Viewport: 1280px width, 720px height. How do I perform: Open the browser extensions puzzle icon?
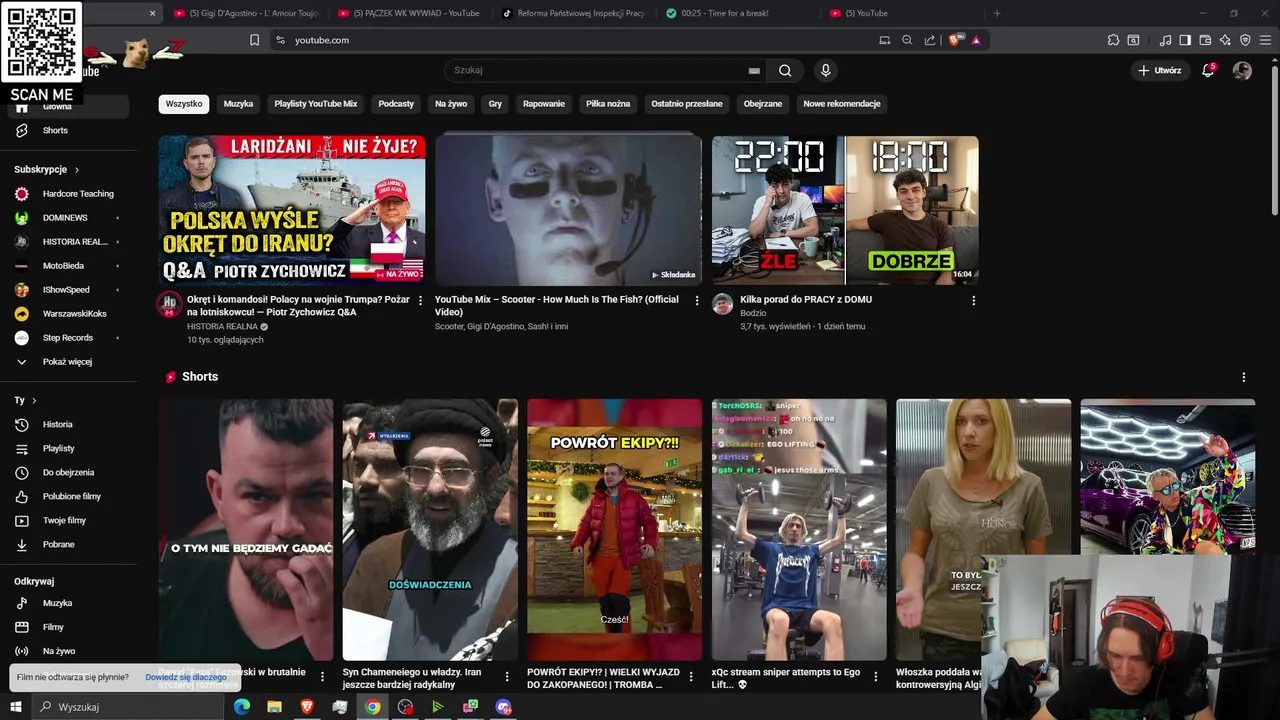click(x=1113, y=40)
